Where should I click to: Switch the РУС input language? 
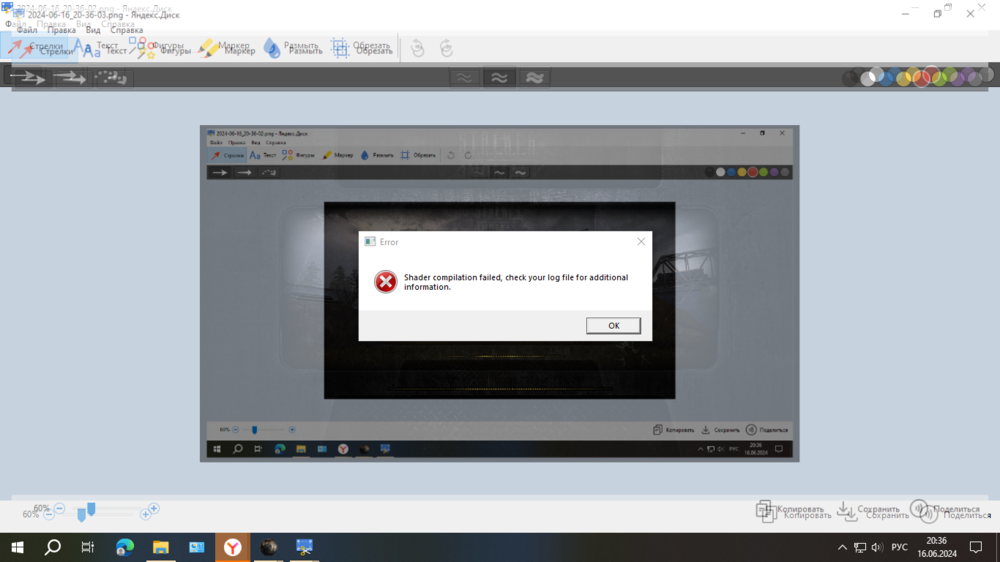click(899, 547)
